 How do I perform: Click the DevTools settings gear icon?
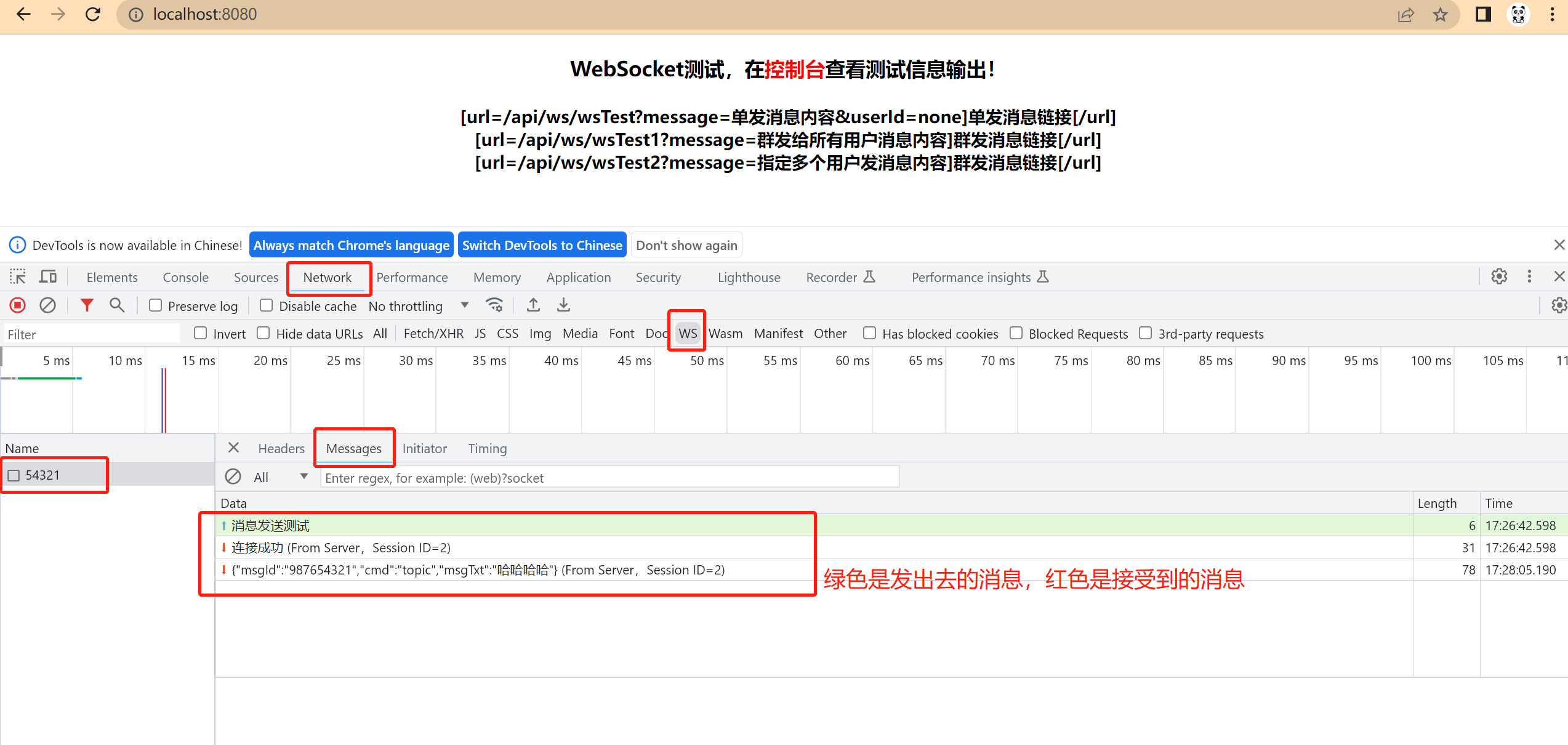pyautogui.click(x=1500, y=277)
